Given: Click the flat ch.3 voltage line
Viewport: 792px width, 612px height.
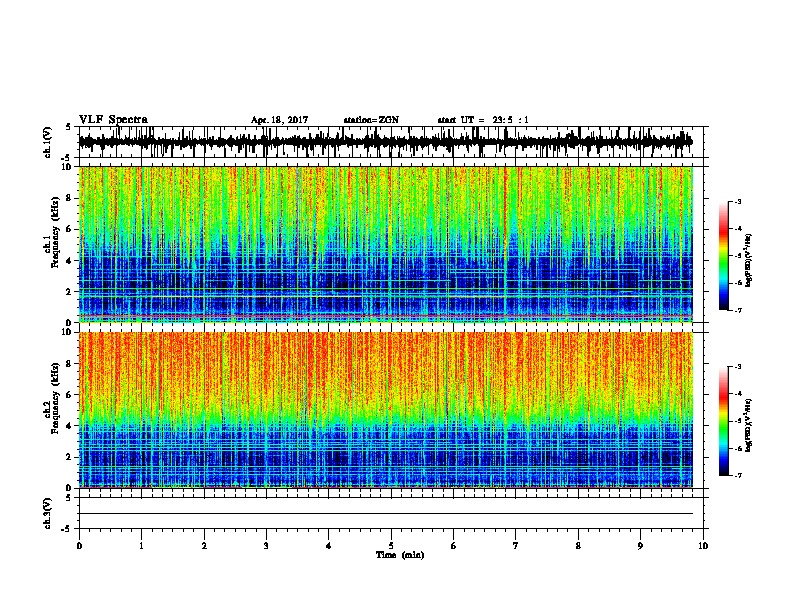Looking at the screenshot, I should (x=386, y=514).
